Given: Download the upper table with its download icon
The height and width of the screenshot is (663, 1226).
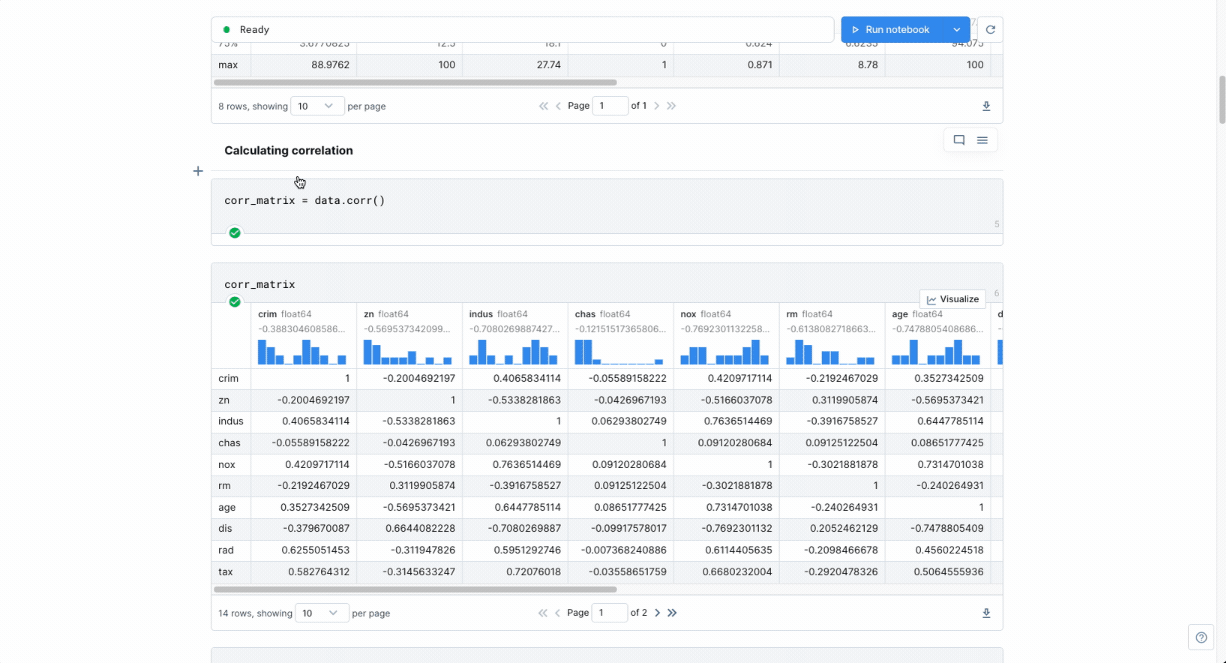Looking at the screenshot, I should pyautogui.click(x=986, y=106).
